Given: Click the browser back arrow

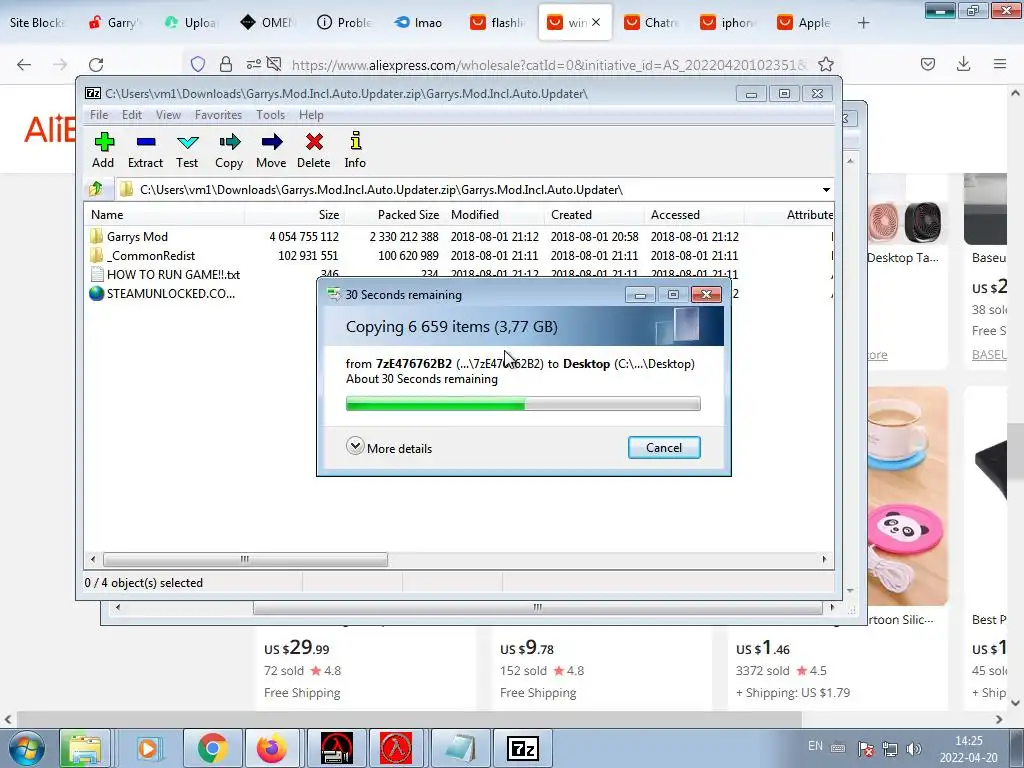Looking at the screenshot, I should 24,64.
